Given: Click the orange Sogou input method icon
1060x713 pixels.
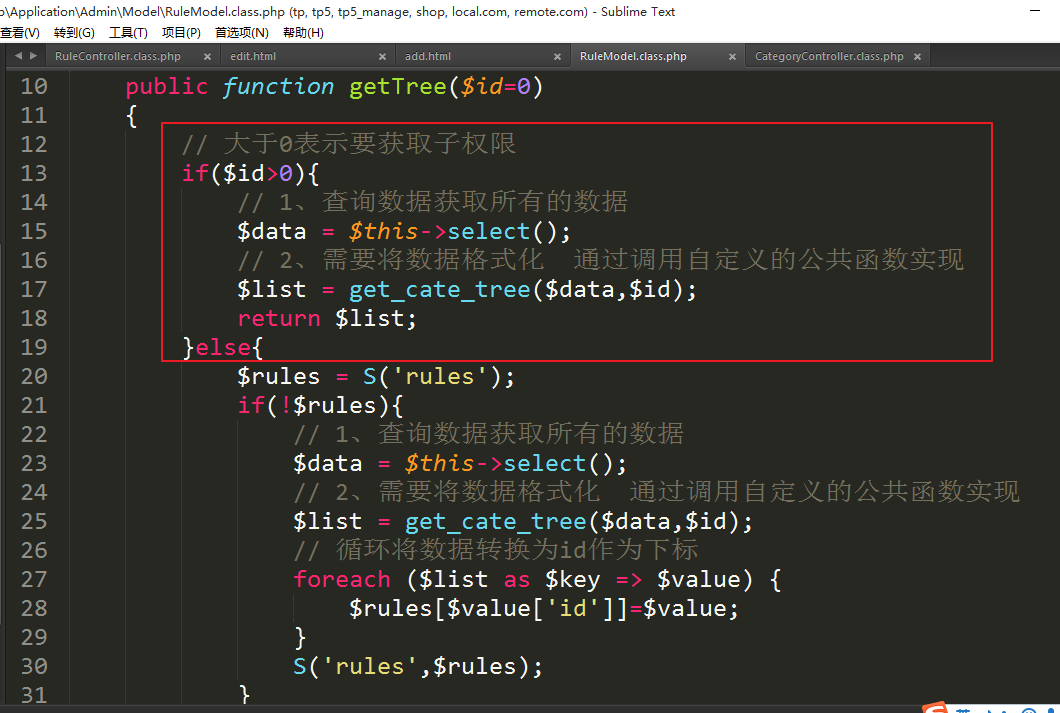Looking at the screenshot, I should tap(935, 708).
